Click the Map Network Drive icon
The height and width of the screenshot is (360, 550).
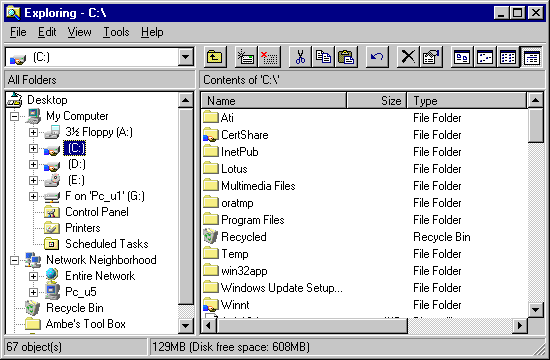[x=246, y=57]
